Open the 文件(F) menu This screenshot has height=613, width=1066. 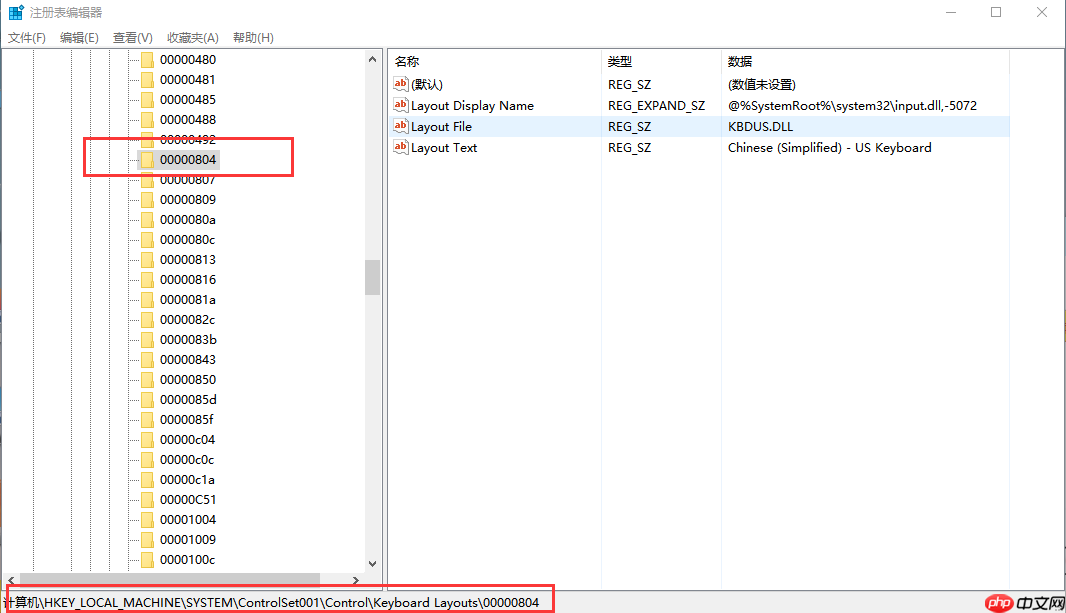[x=26, y=37]
